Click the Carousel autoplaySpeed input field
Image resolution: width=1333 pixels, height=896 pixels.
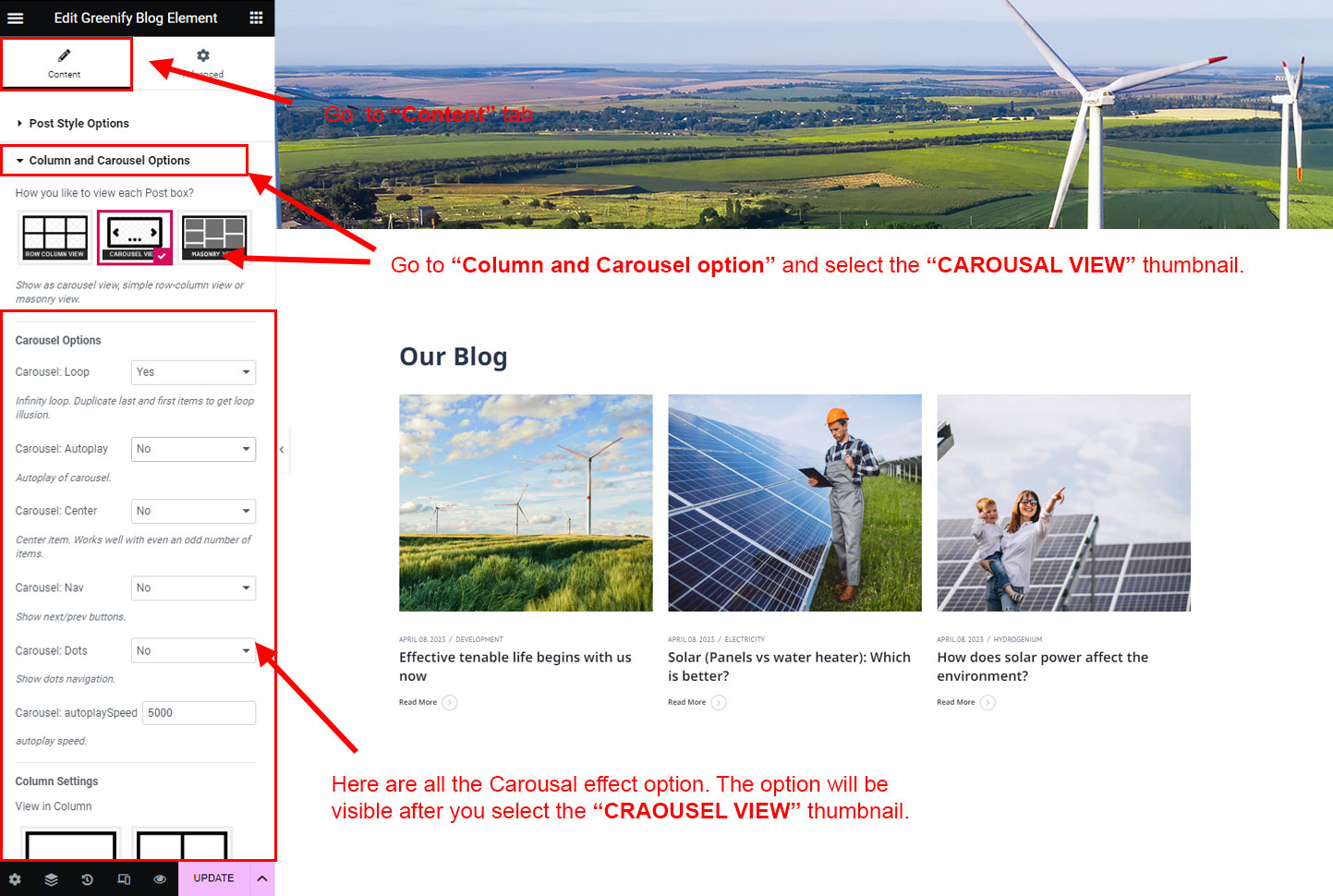[x=199, y=713]
